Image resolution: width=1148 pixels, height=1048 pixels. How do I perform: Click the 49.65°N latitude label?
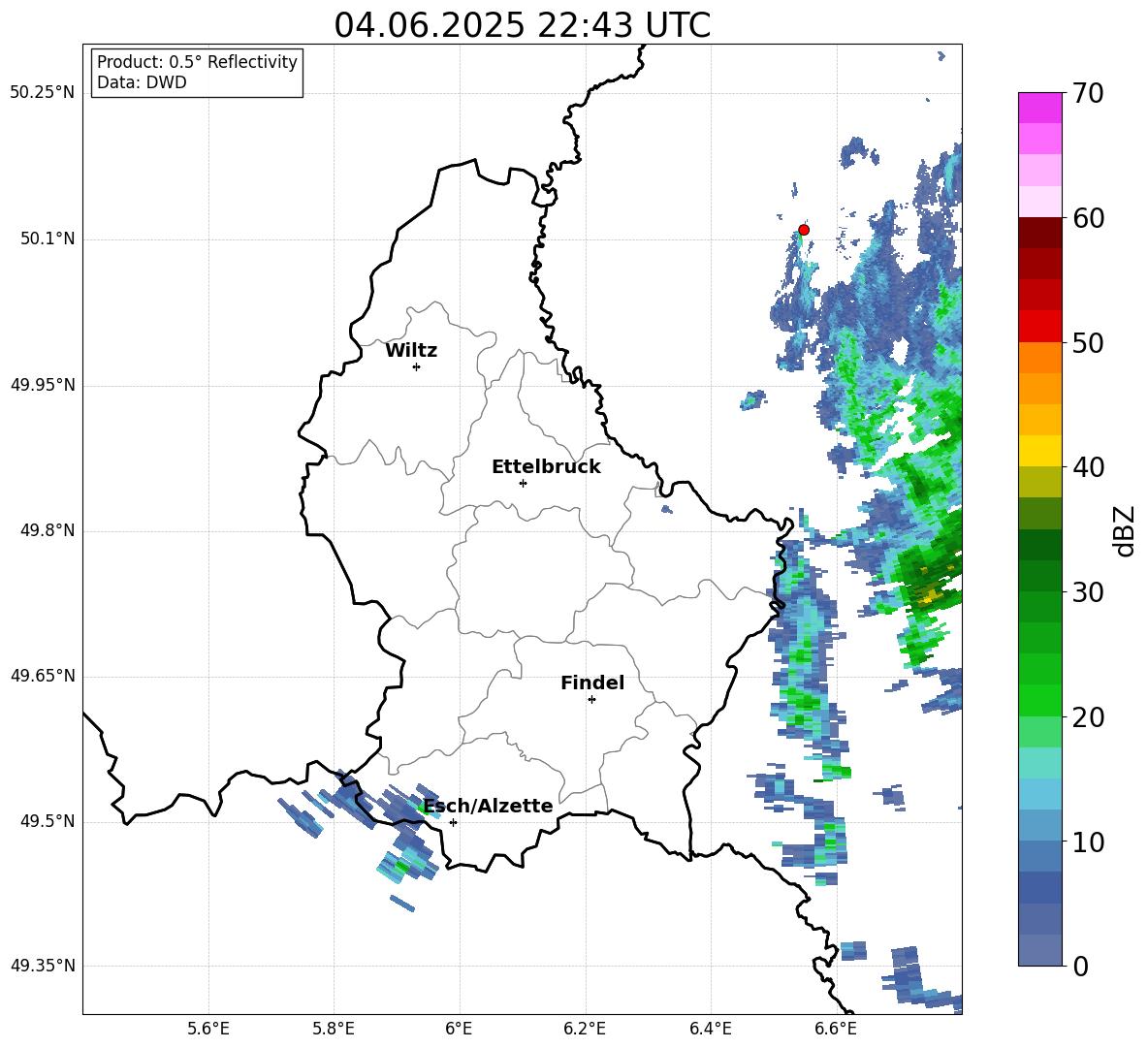43,675
